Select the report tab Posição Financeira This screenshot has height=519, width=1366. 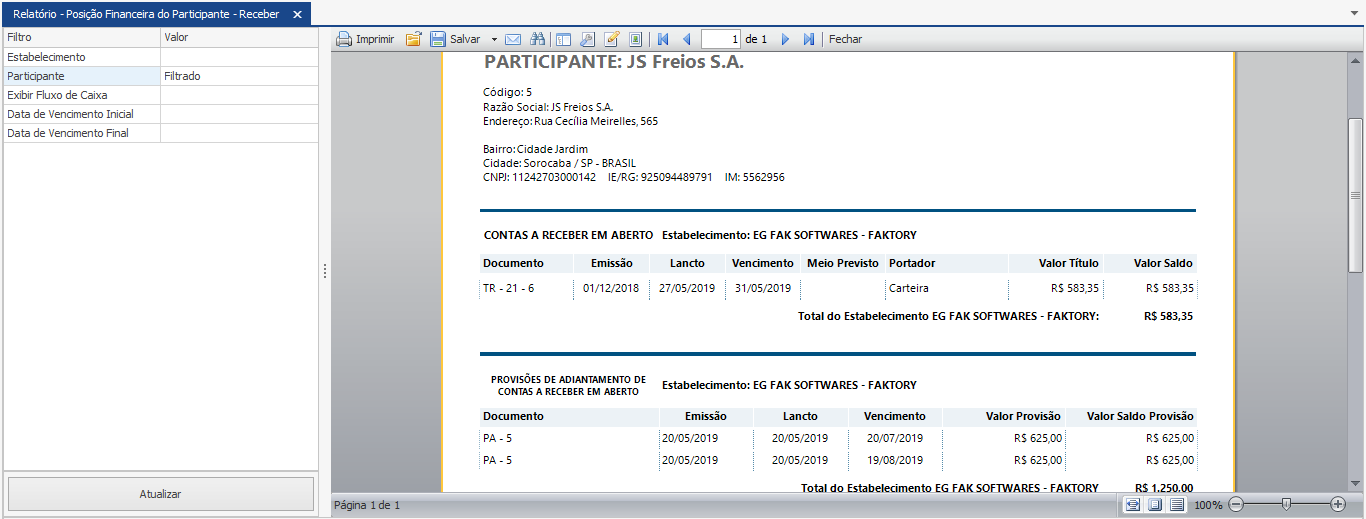click(x=146, y=14)
